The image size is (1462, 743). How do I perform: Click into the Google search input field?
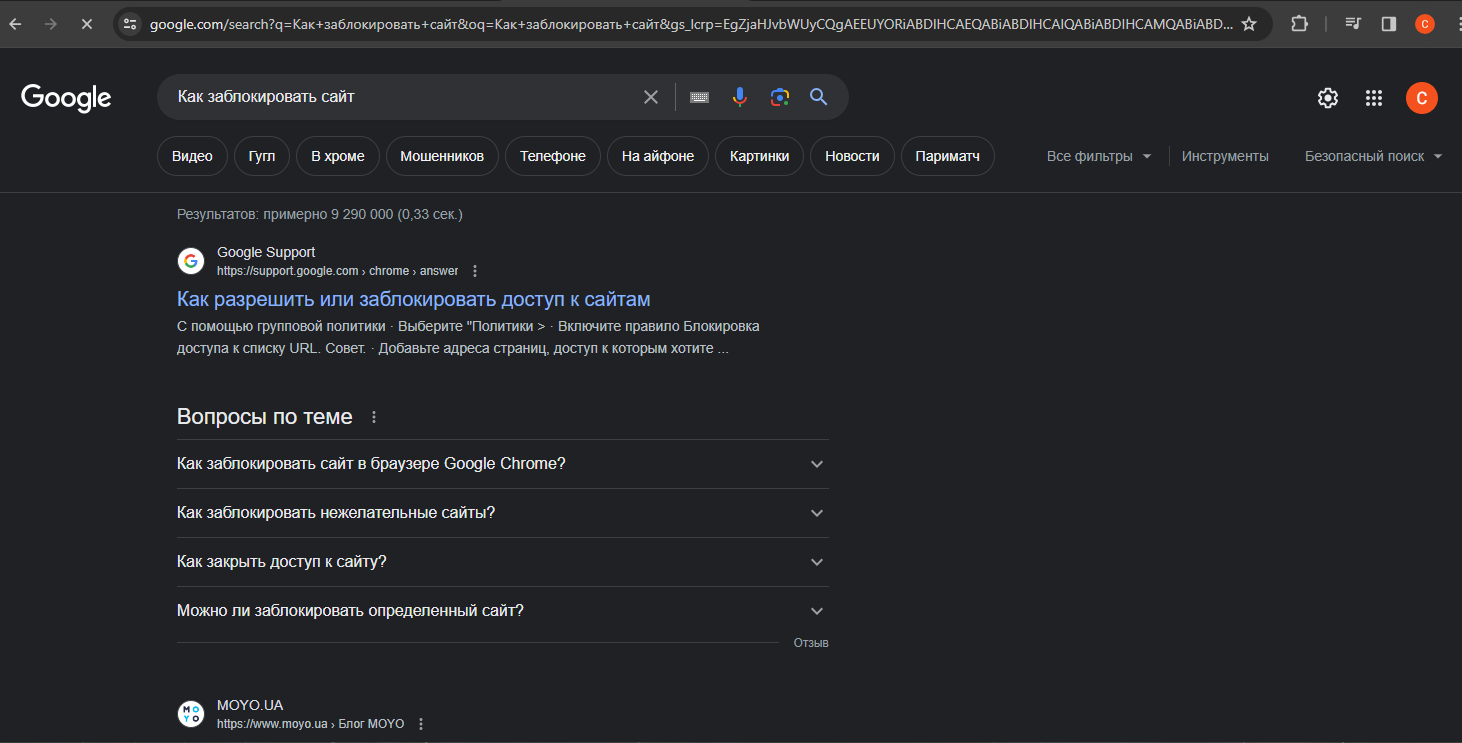pos(400,97)
